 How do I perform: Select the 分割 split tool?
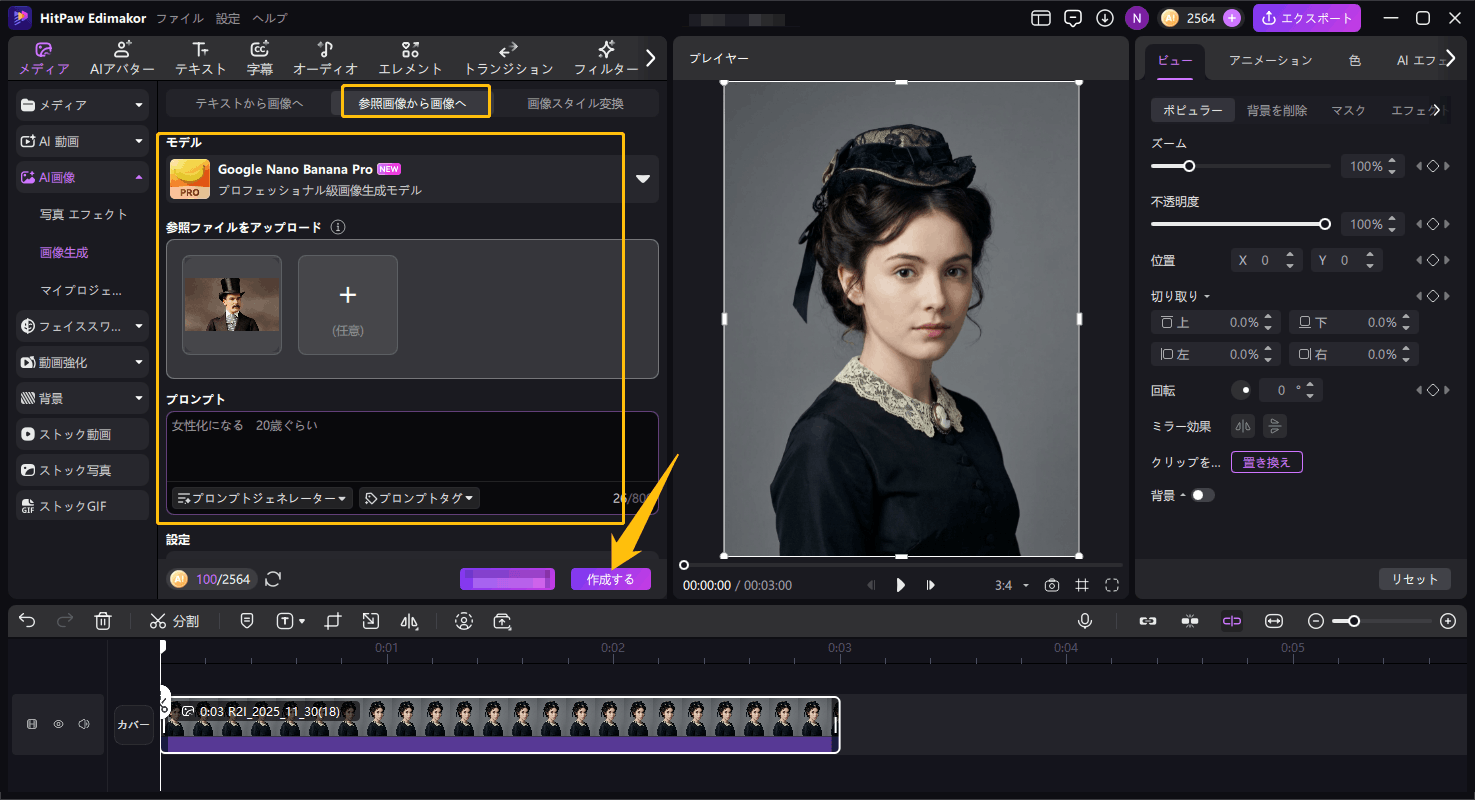[x=174, y=620]
